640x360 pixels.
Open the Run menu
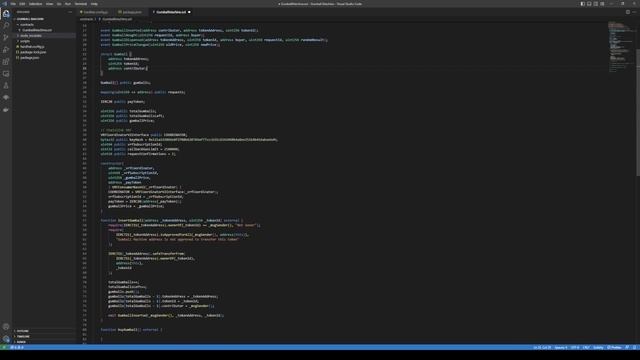coord(68,4)
